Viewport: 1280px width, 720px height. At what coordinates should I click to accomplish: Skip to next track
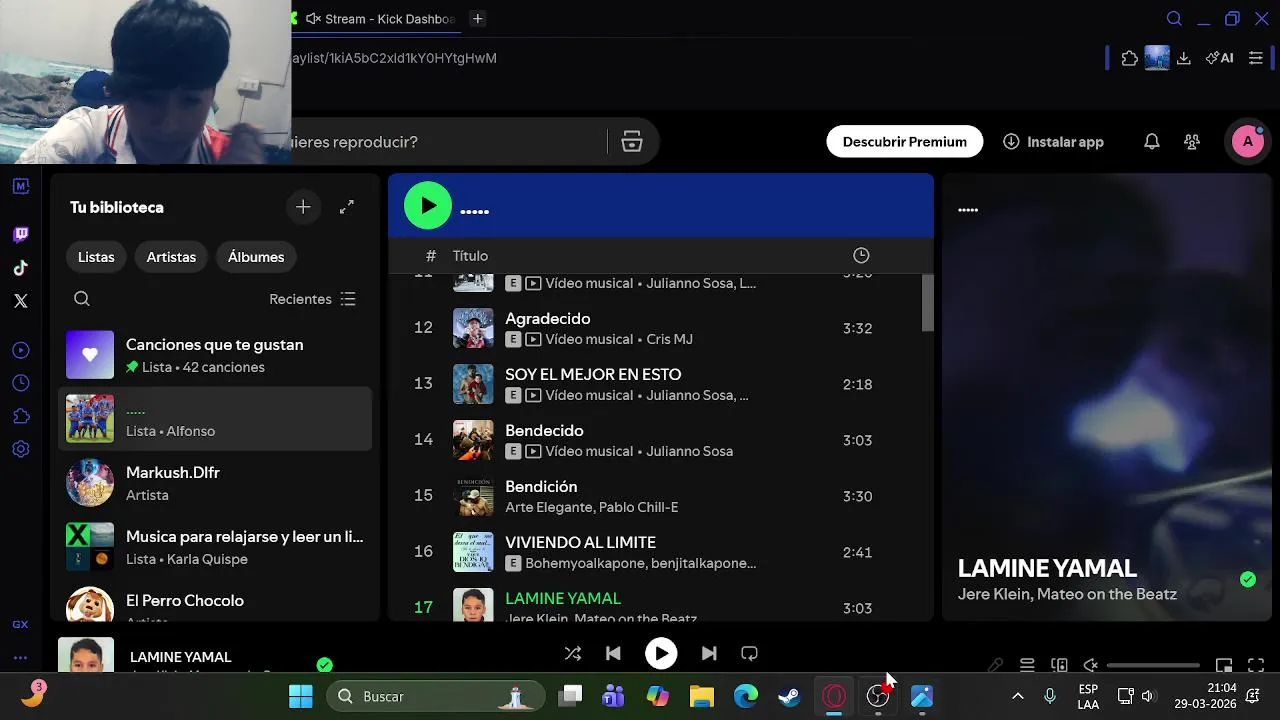point(709,654)
